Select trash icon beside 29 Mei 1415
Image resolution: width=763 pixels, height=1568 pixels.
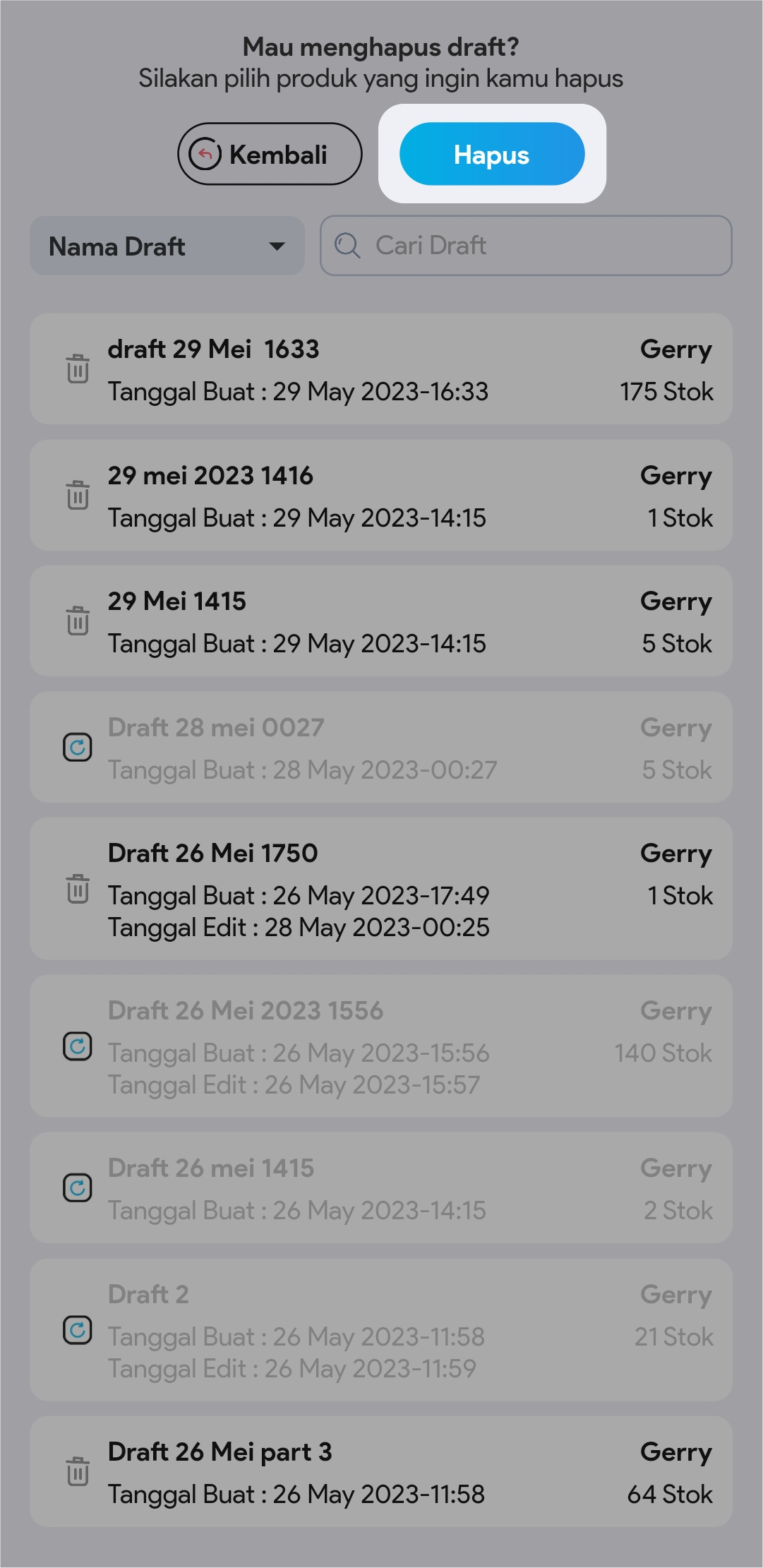78,621
